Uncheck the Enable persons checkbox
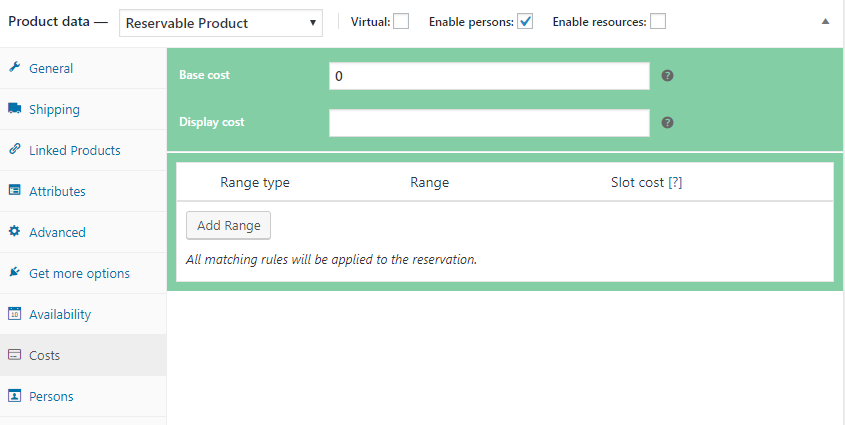Screen dimensions: 845x425 coord(525,22)
